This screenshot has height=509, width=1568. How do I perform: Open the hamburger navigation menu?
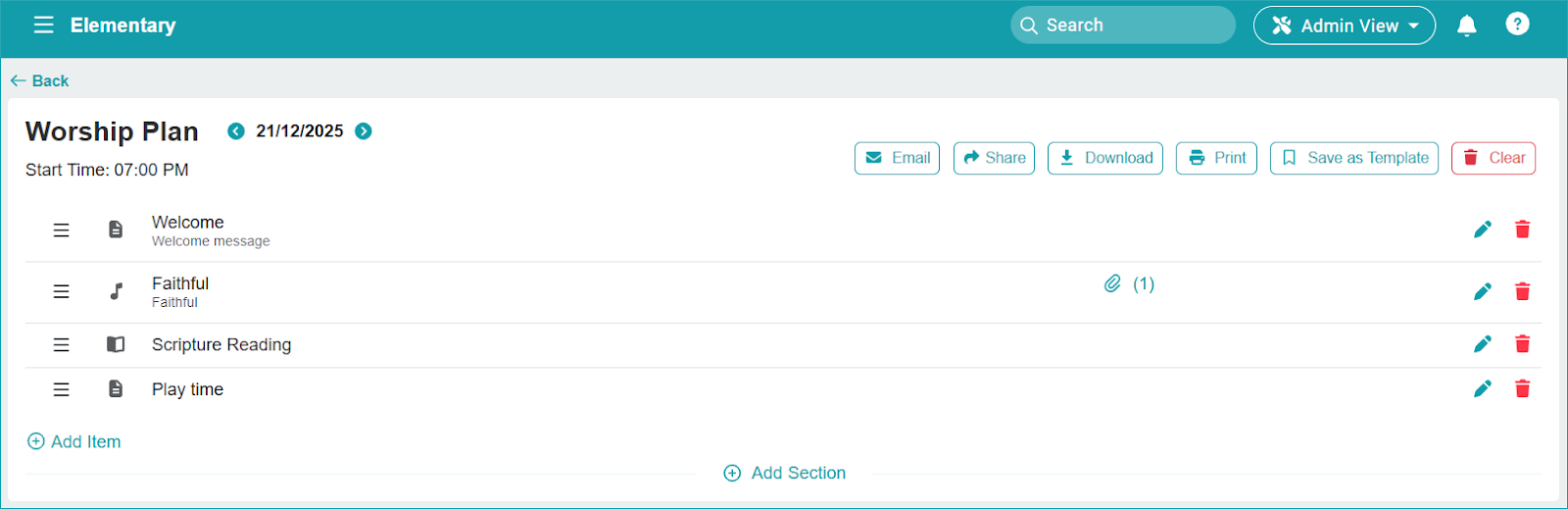(43, 25)
